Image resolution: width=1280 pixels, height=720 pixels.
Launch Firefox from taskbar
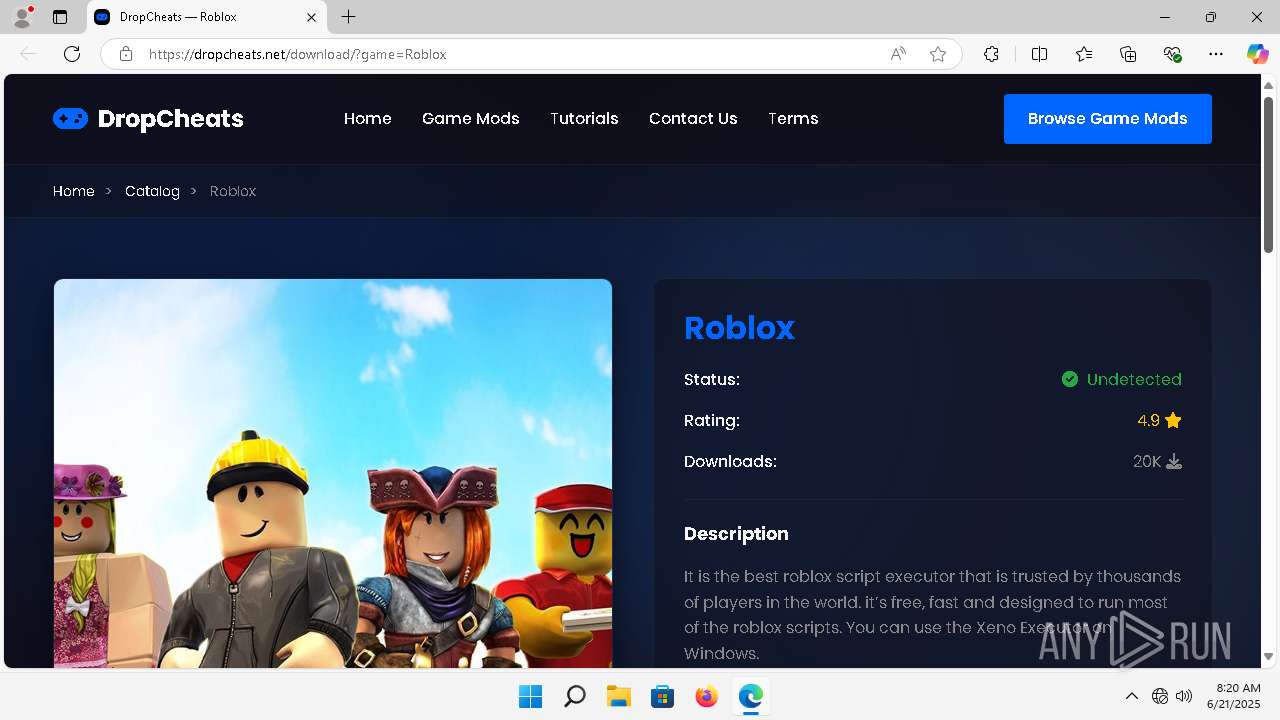pyautogui.click(x=706, y=696)
